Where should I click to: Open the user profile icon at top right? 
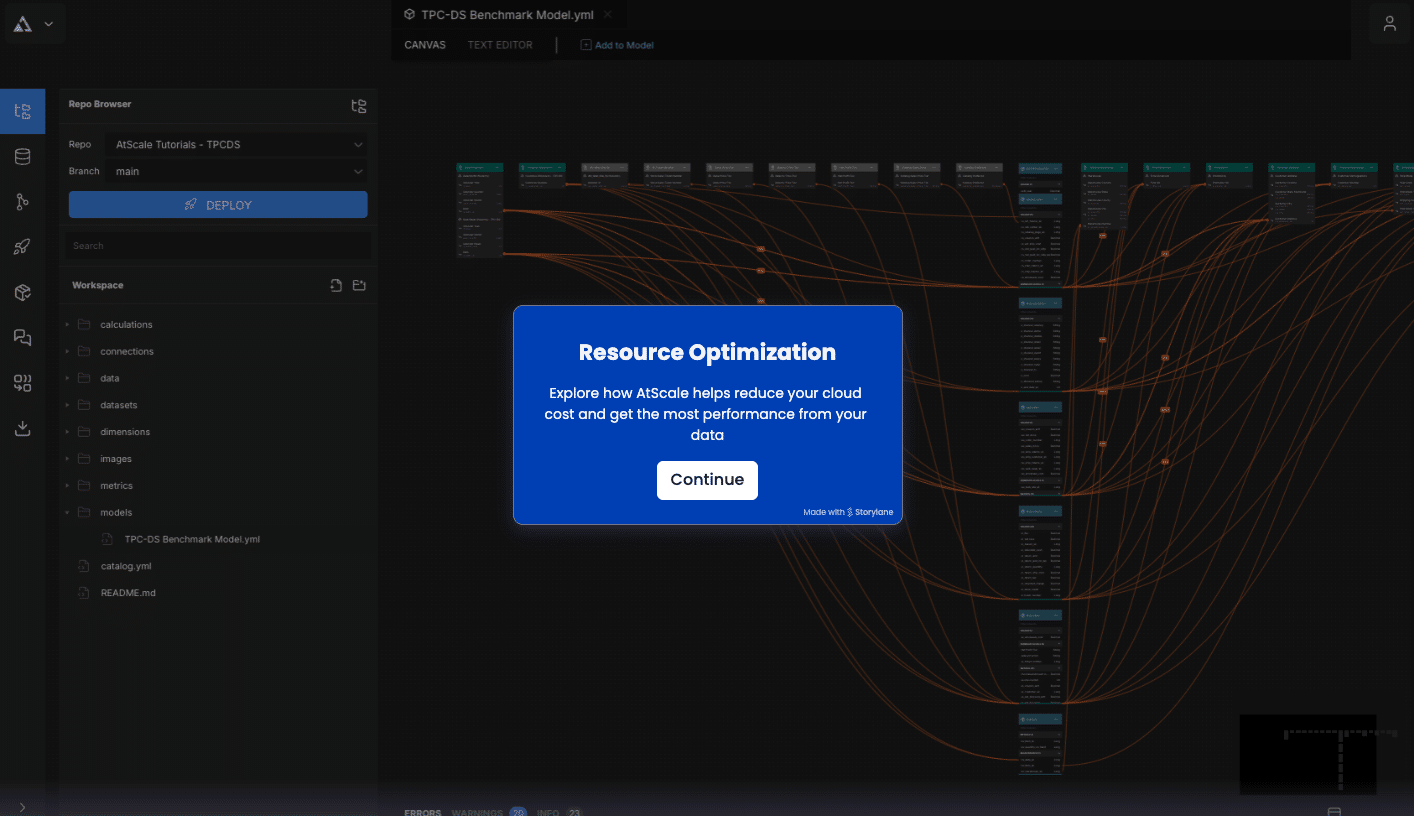coord(1389,23)
